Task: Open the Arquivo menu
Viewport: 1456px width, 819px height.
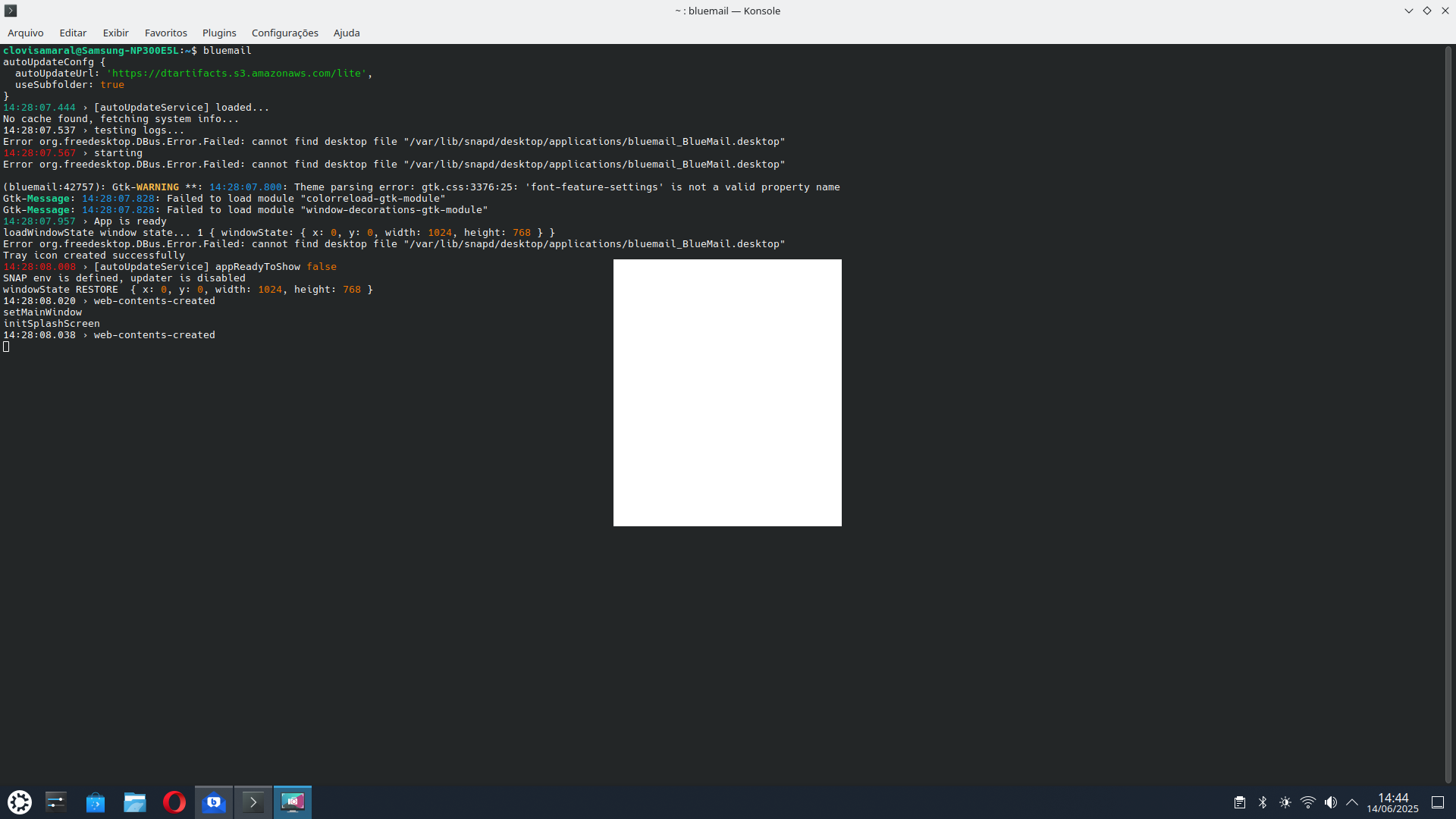Action: 25,33
